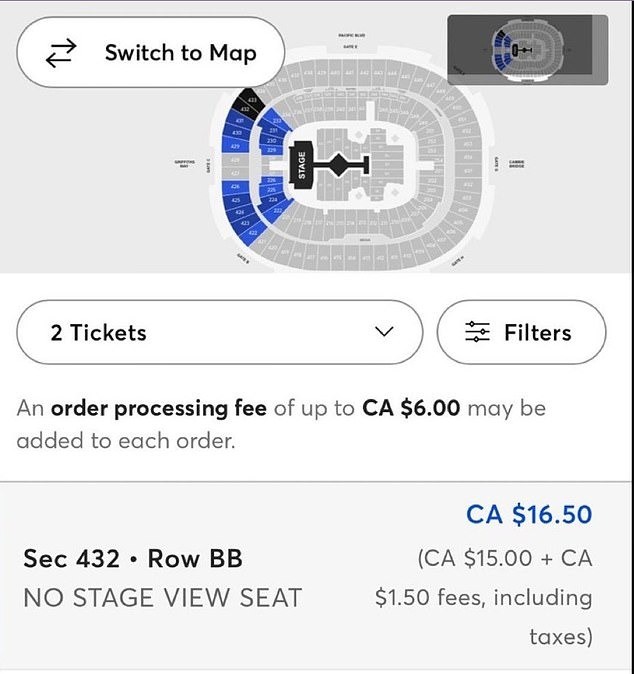Viewport: 634px width, 674px height.
Task: Pick blue section 425 on the seat map
Action: 237,200
